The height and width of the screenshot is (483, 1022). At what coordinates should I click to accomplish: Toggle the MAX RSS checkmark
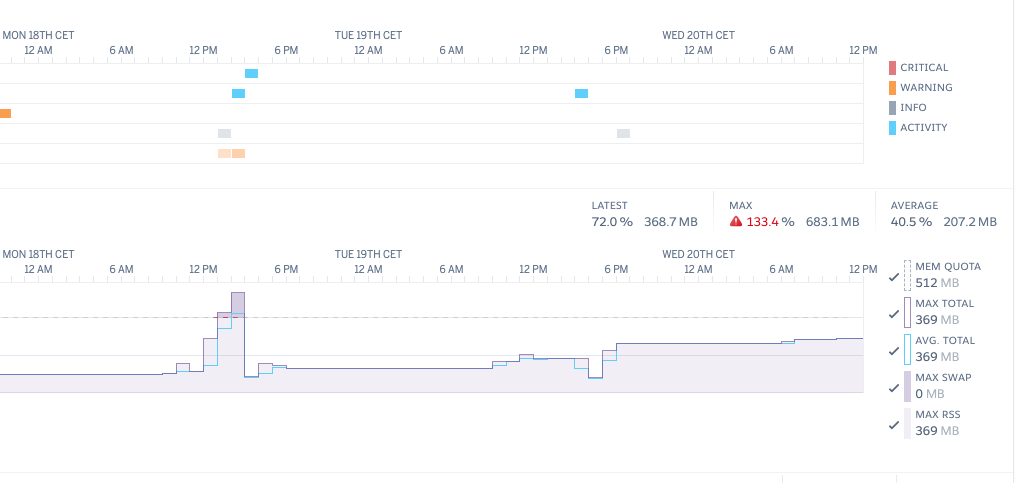[894, 426]
